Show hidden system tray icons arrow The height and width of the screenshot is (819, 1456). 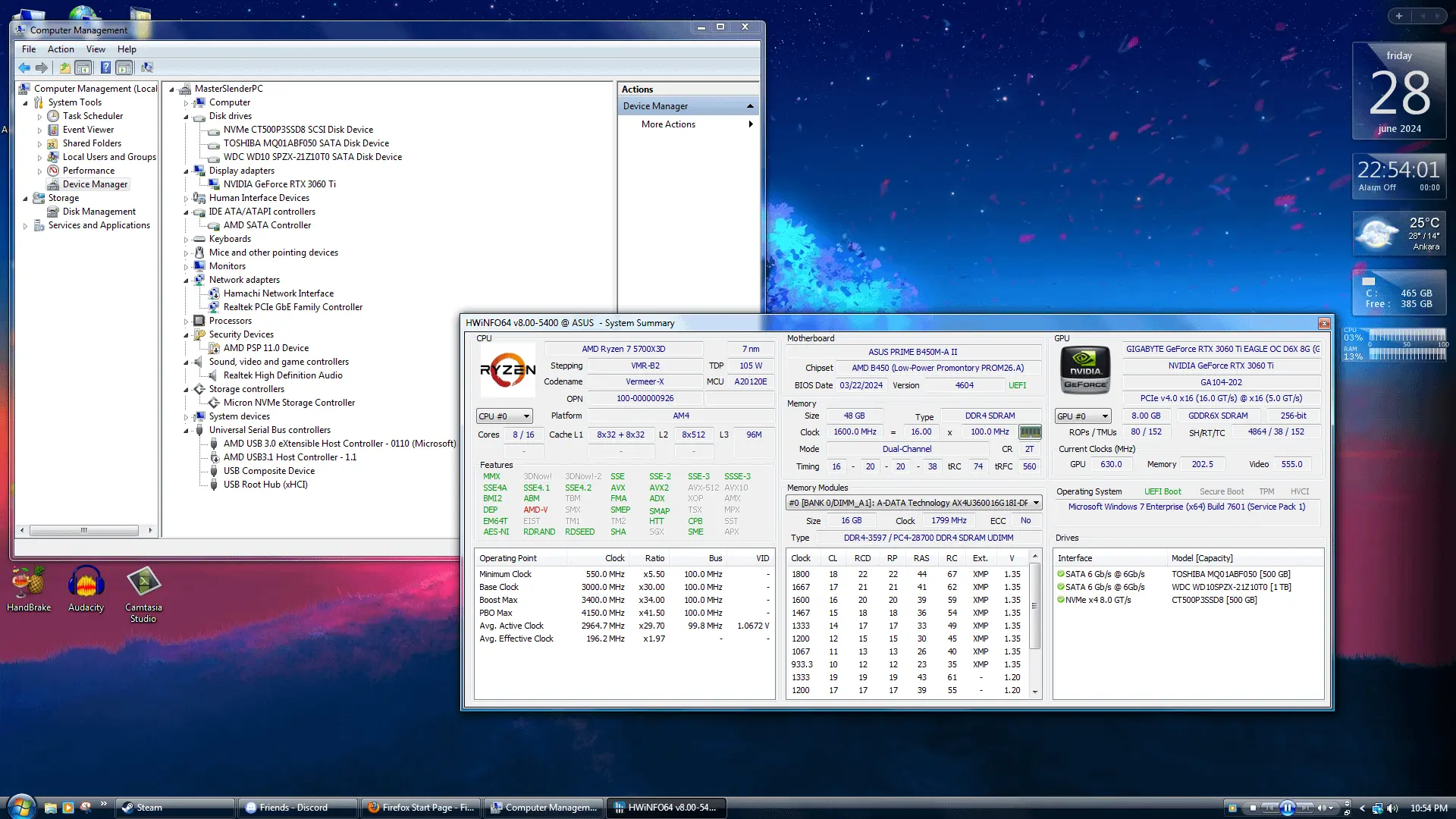(x=1362, y=808)
